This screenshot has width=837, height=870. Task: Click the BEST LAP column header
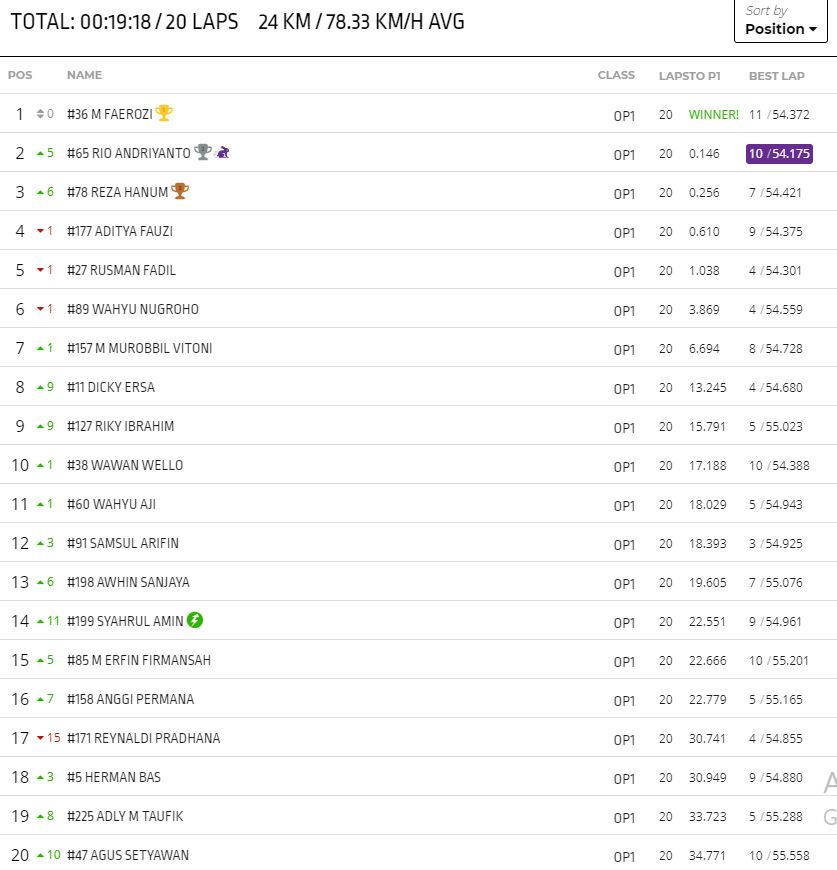pos(776,76)
